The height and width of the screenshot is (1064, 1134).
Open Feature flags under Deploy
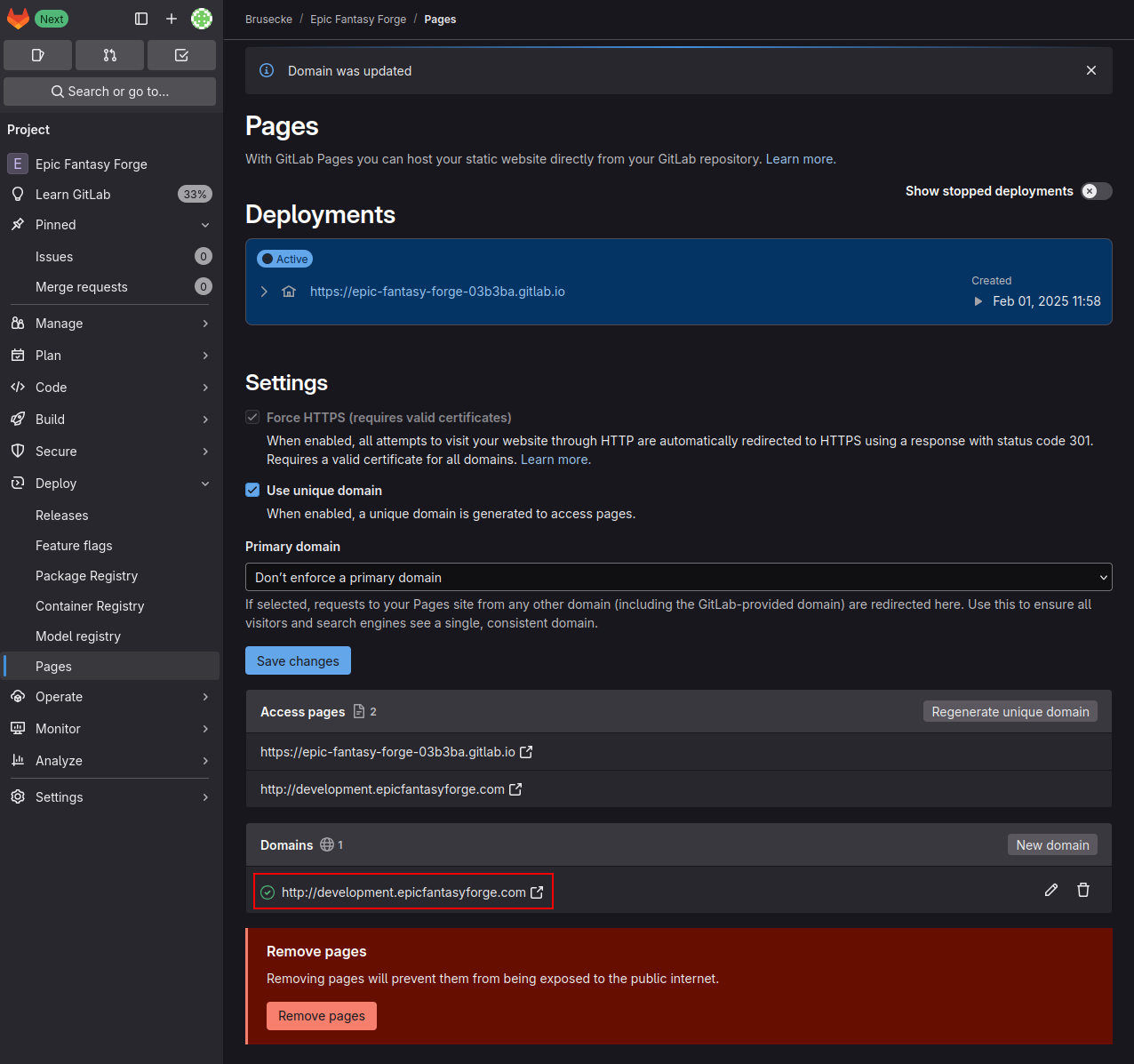[111, 546]
